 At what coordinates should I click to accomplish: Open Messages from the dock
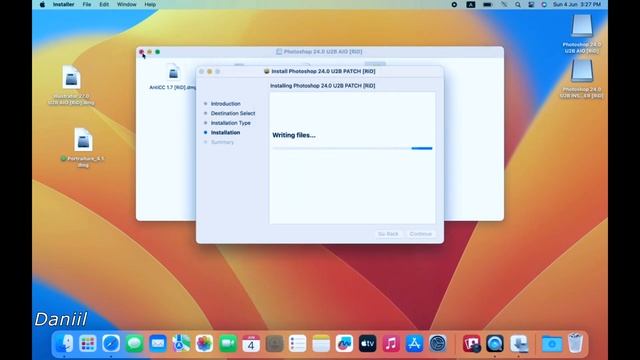(134, 343)
